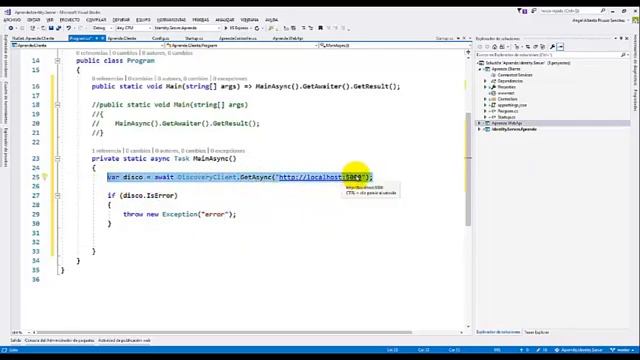Switch to the NuGet Aprende.Cliente tab
640x360 pixels.
[x=33, y=38]
